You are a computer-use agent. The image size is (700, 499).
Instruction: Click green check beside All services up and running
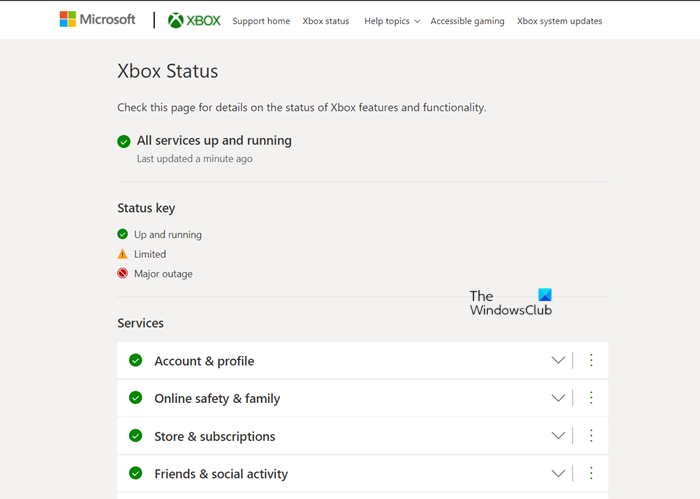[x=124, y=141]
